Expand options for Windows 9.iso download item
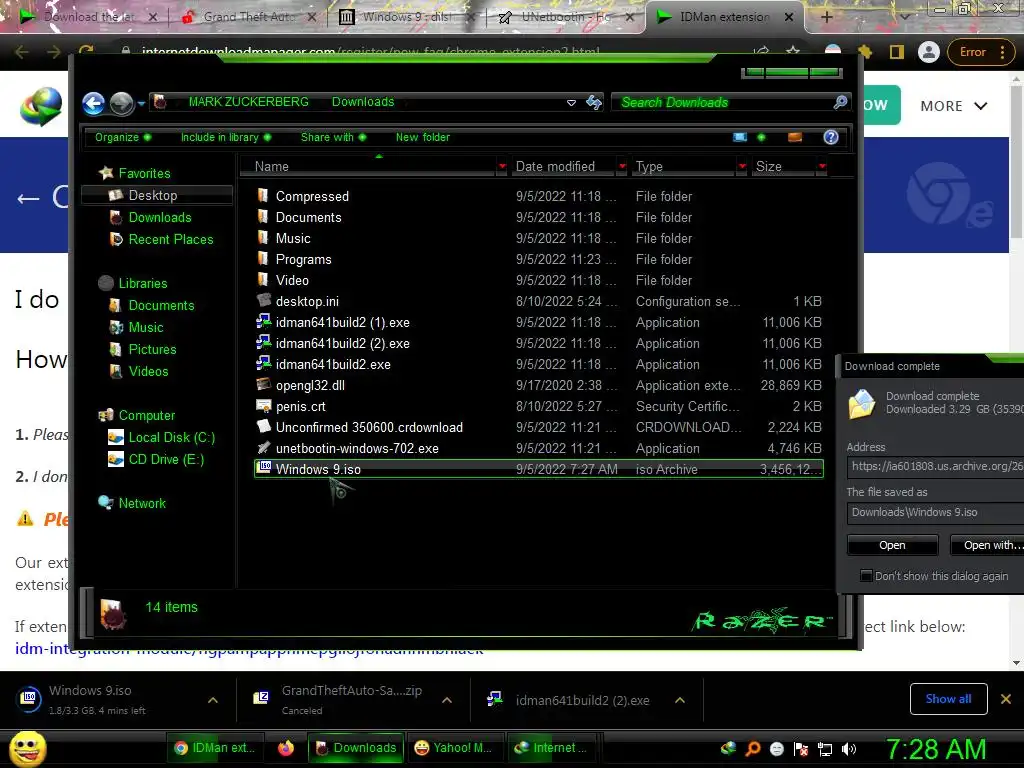 tap(212, 700)
